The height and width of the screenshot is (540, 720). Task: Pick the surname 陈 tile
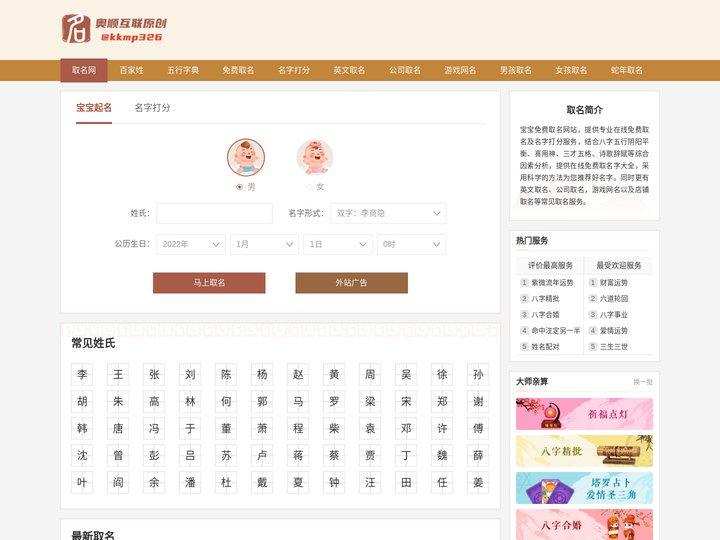226,374
